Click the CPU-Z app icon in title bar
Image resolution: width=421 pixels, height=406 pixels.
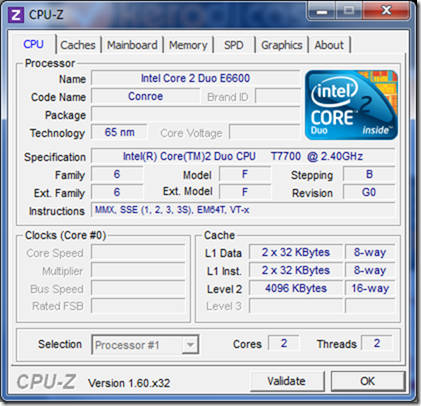tap(15, 15)
